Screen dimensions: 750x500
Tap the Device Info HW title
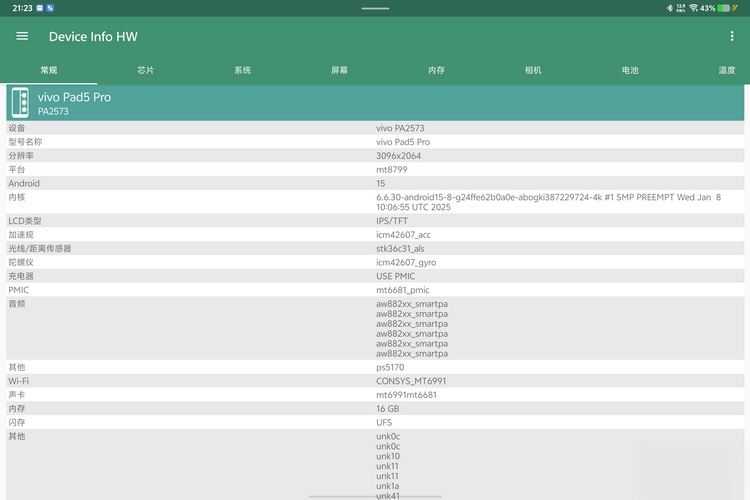pos(93,37)
